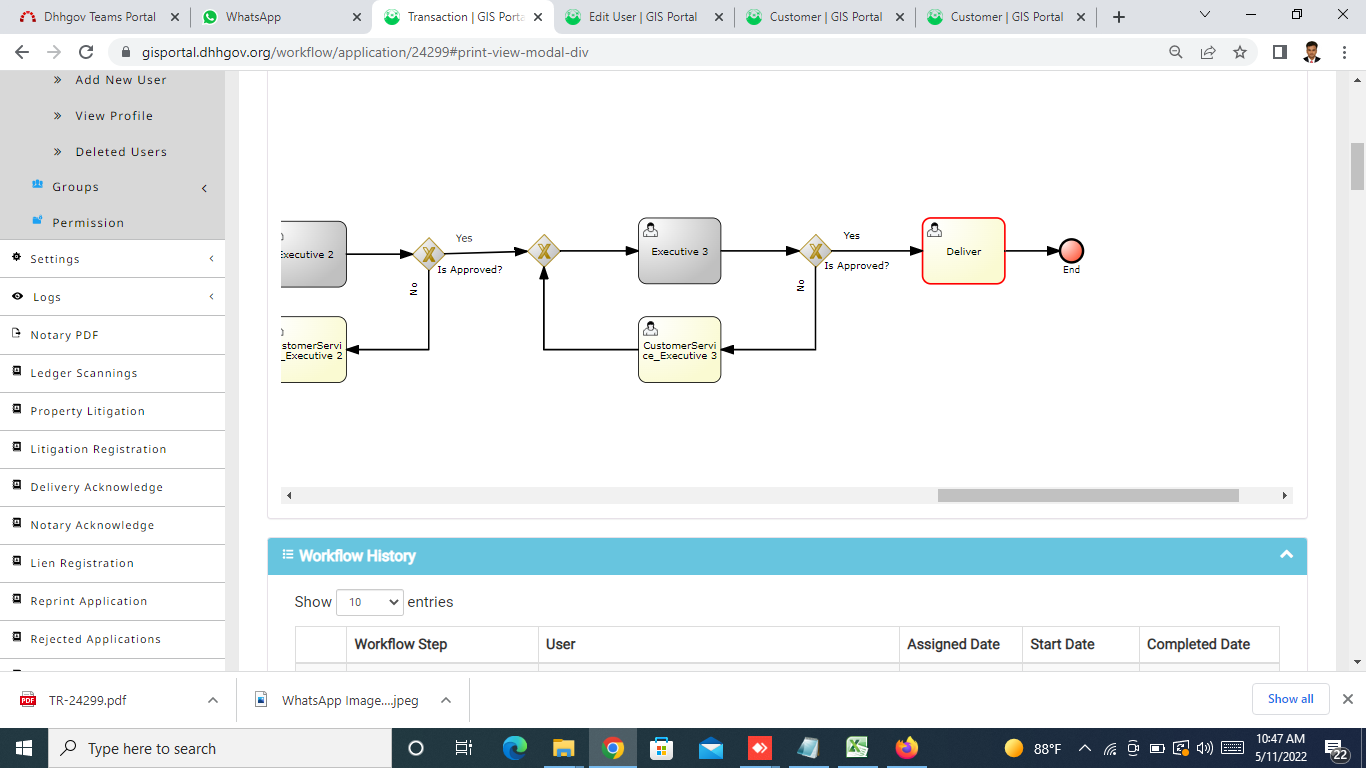This screenshot has height=768, width=1366.
Task: Click the gateway after Executive 2
Action: click(429, 254)
